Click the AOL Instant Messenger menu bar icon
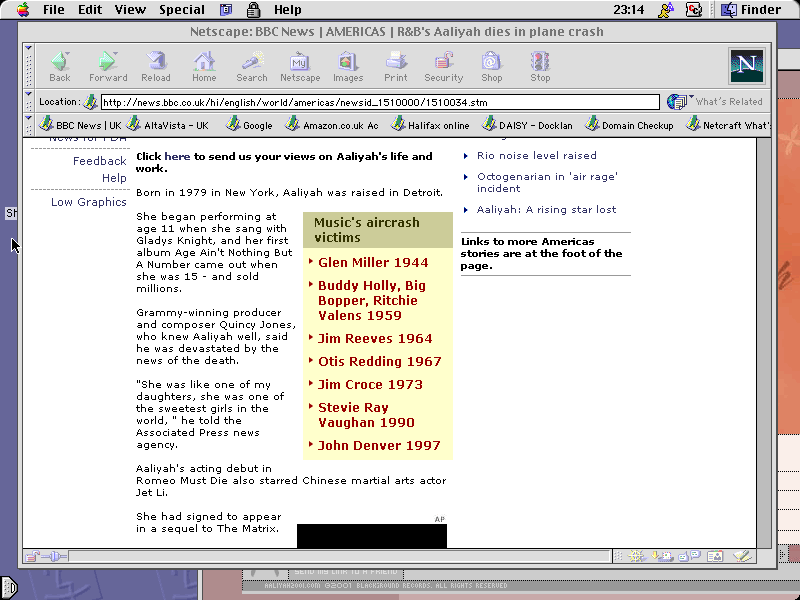Screen dimensions: 800x600 pos(666,10)
